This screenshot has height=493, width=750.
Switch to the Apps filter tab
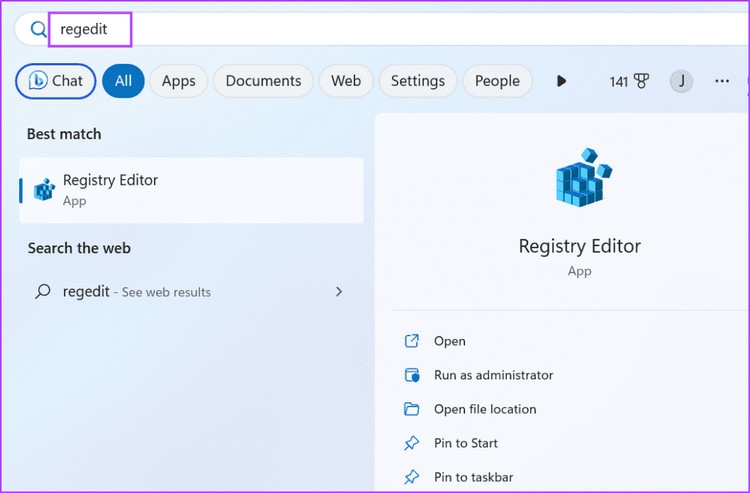pyautogui.click(x=178, y=81)
